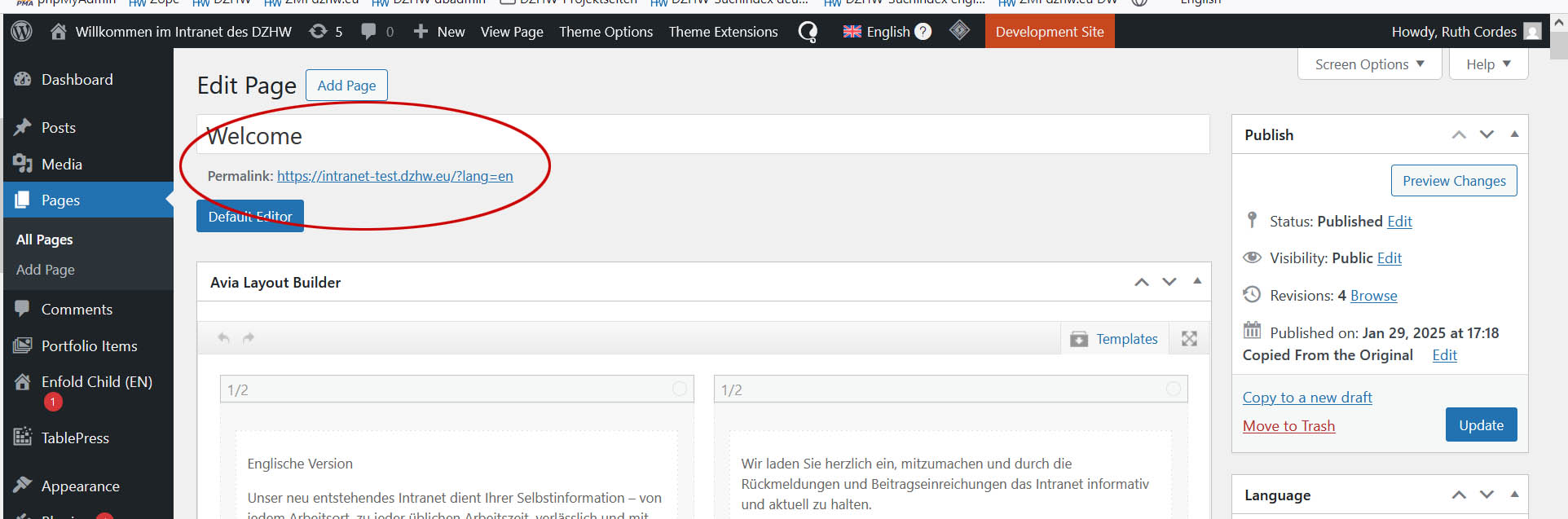Screen dimensions: 1568x519
Task: Click the circular Q icon in admin bar
Action: click(807, 32)
